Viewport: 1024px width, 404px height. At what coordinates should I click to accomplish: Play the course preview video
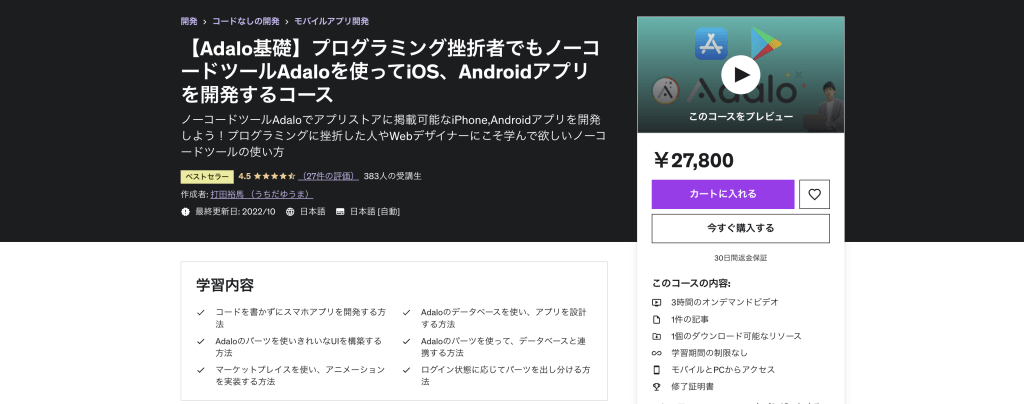[741, 74]
